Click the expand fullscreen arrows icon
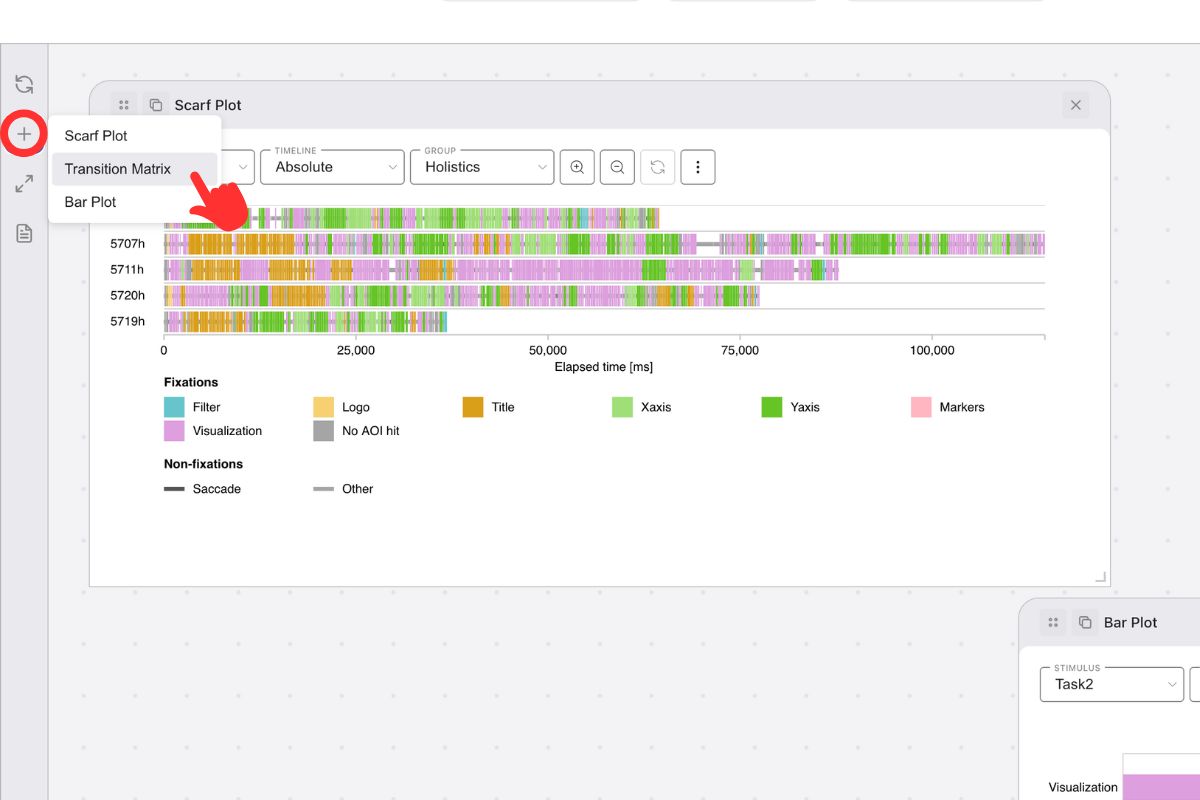 pyautogui.click(x=24, y=184)
